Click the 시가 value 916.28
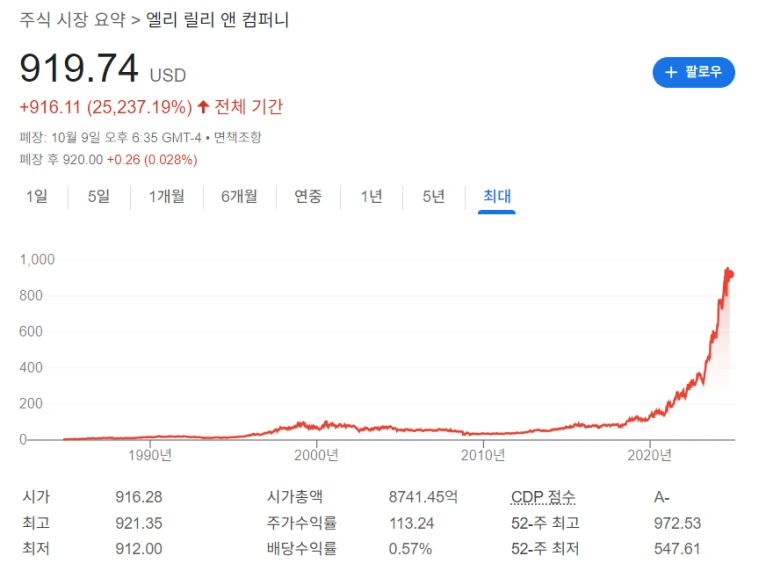The height and width of the screenshot is (563, 773). coord(139,497)
